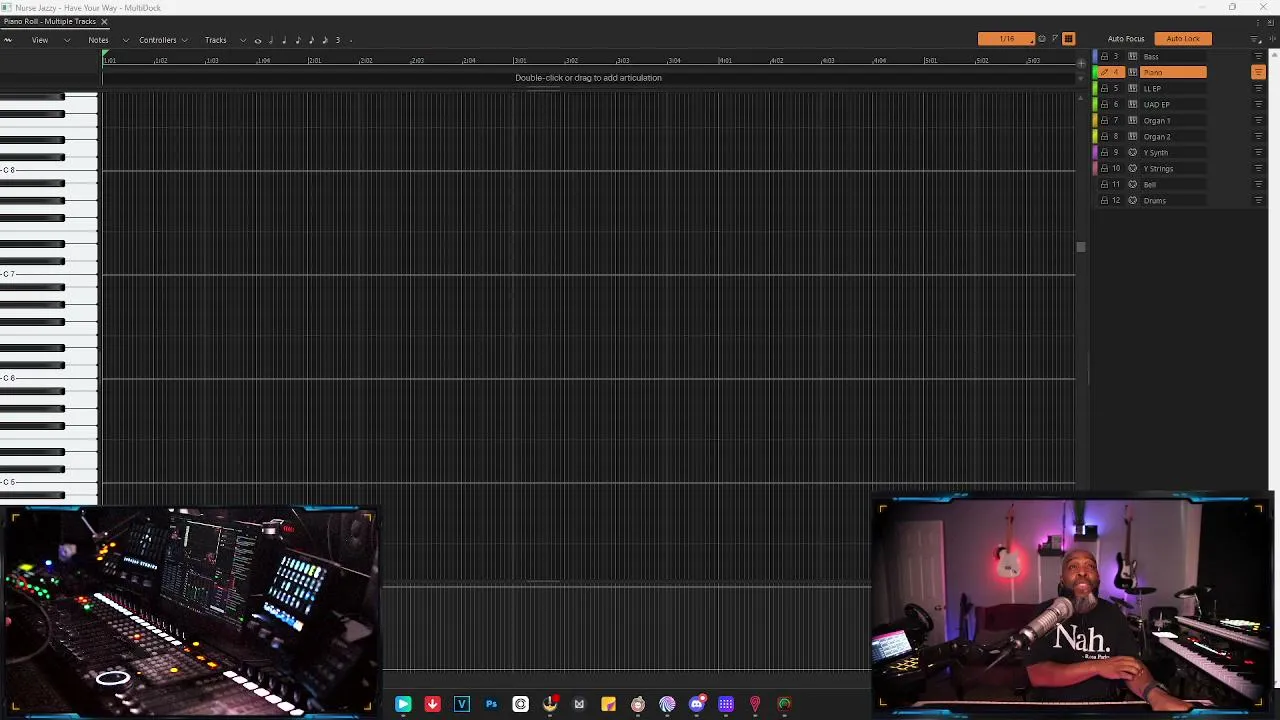Click the keyboard icon on UAD EP track
The width and height of the screenshot is (1280, 720).
pyautogui.click(x=1133, y=104)
